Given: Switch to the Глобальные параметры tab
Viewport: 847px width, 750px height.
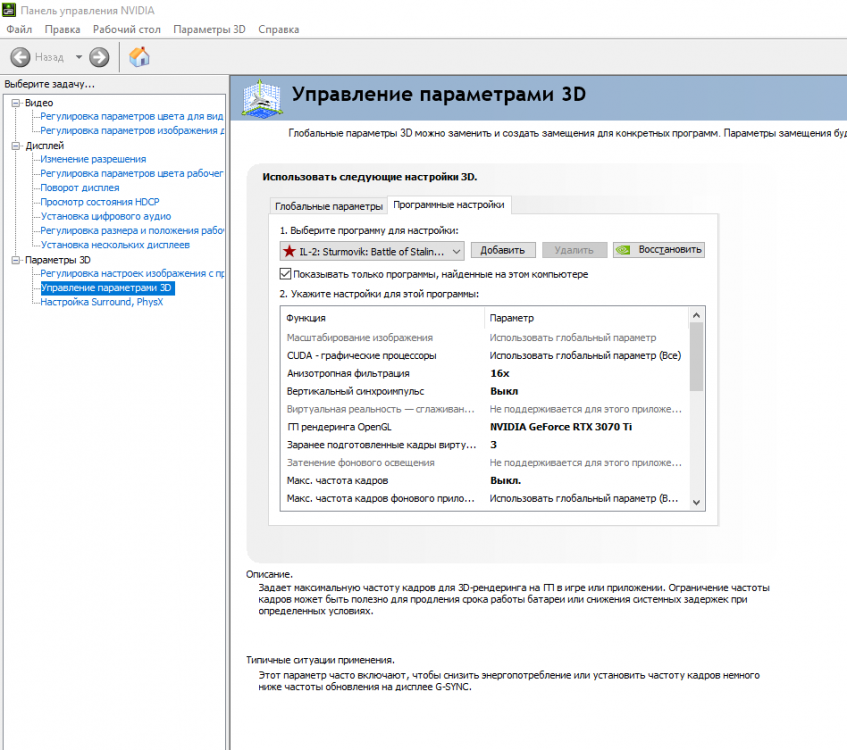Looking at the screenshot, I should (328, 206).
